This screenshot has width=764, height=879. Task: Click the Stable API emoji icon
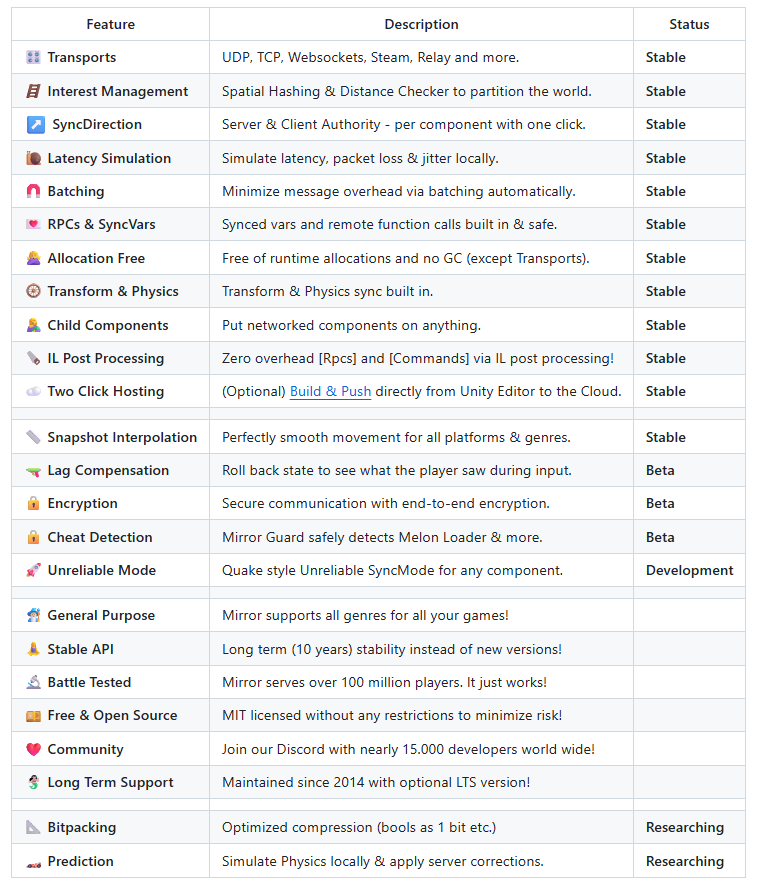tap(34, 649)
